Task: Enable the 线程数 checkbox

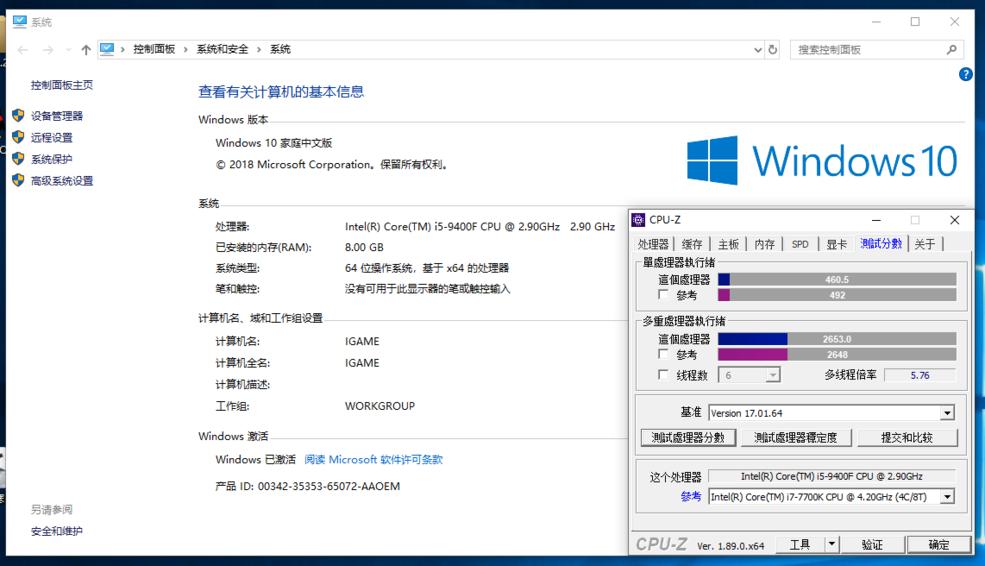Action: point(663,374)
